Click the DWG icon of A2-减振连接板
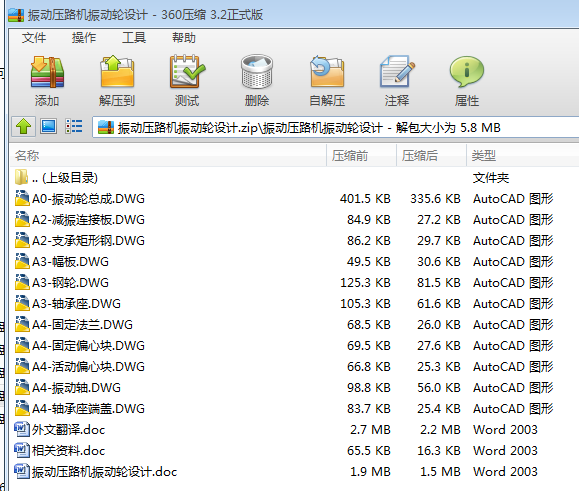This screenshot has height=491, width=579. click(22, 219)
